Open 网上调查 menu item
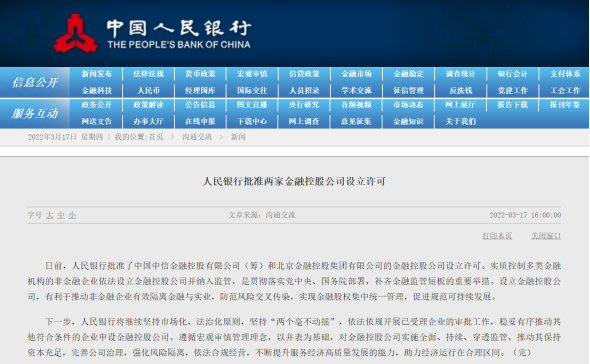 (x=304, y=121)
